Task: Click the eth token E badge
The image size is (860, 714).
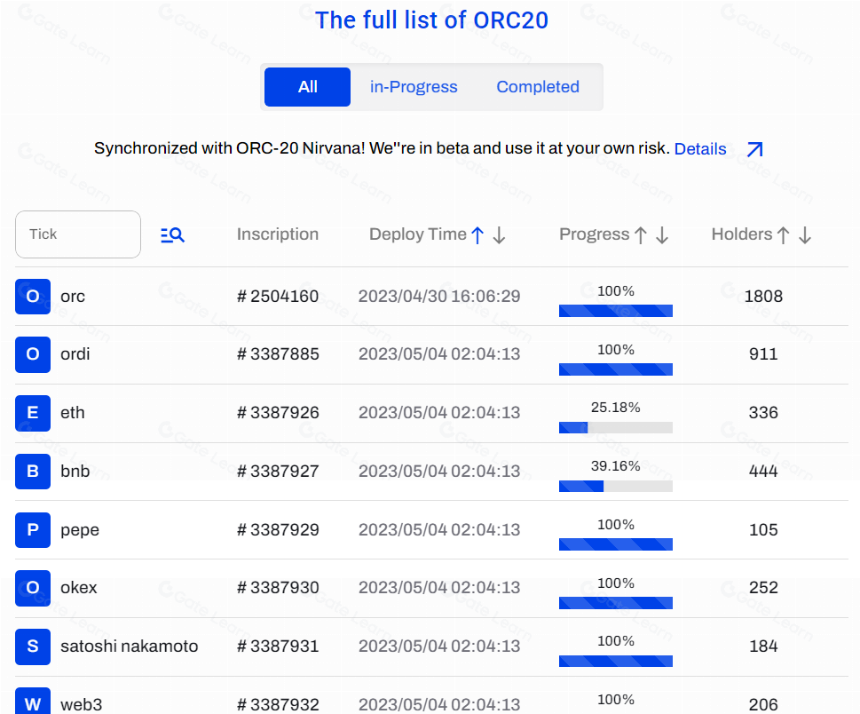Action: [x=33, y=413]
